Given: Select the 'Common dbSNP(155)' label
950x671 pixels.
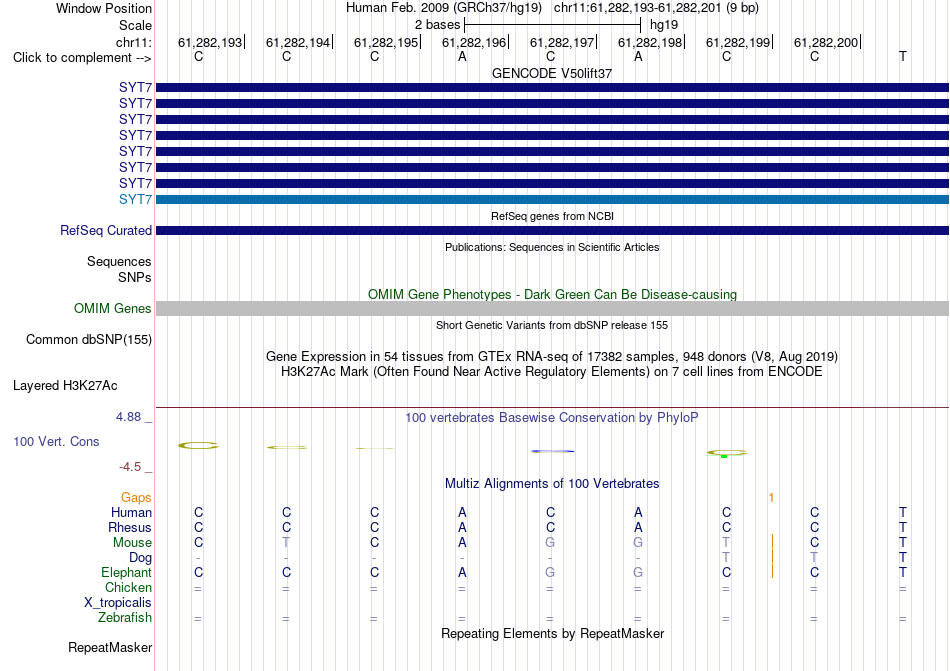Looking at the screenshot, I should click(88, 340).
